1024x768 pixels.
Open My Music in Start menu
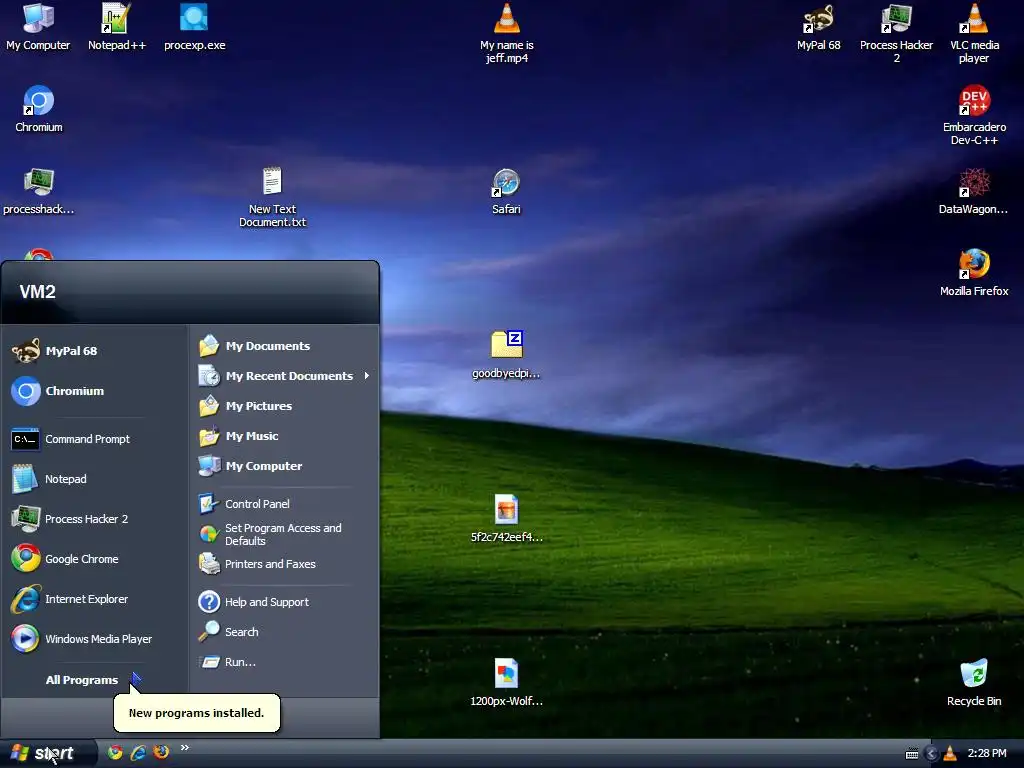[x=285, y=436]
